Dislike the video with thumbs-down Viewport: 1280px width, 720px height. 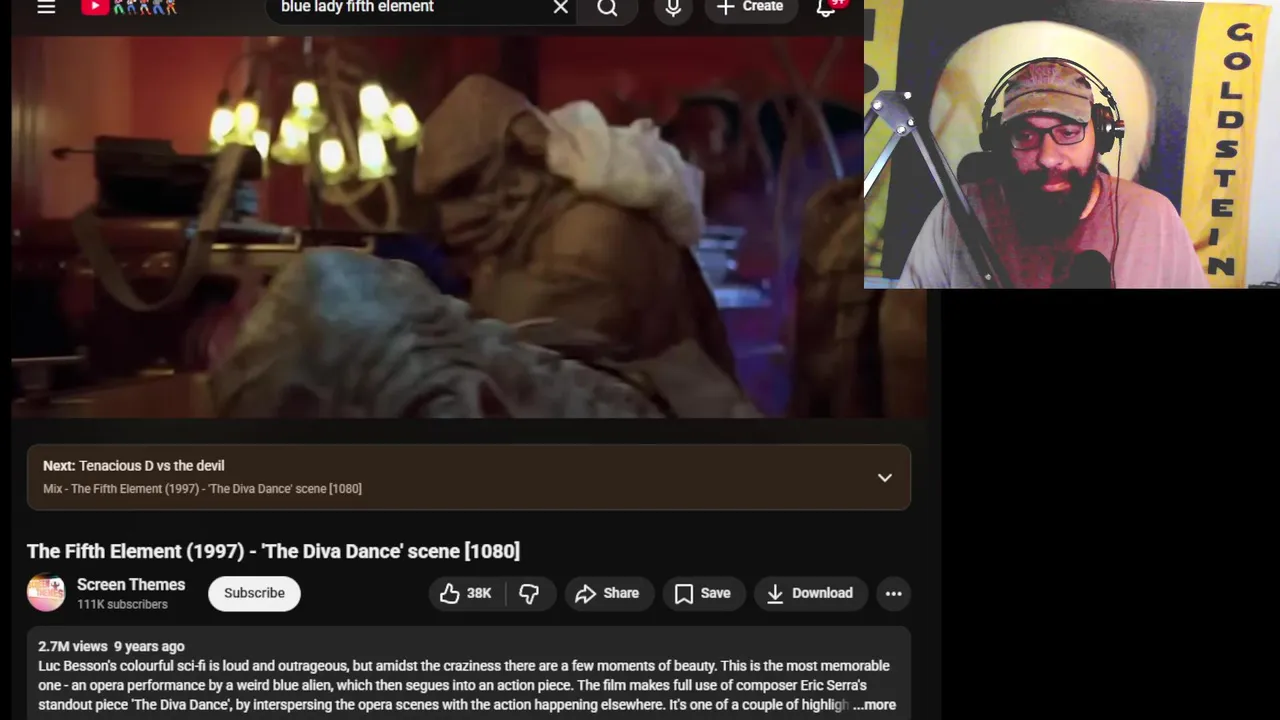pos(530,593)
